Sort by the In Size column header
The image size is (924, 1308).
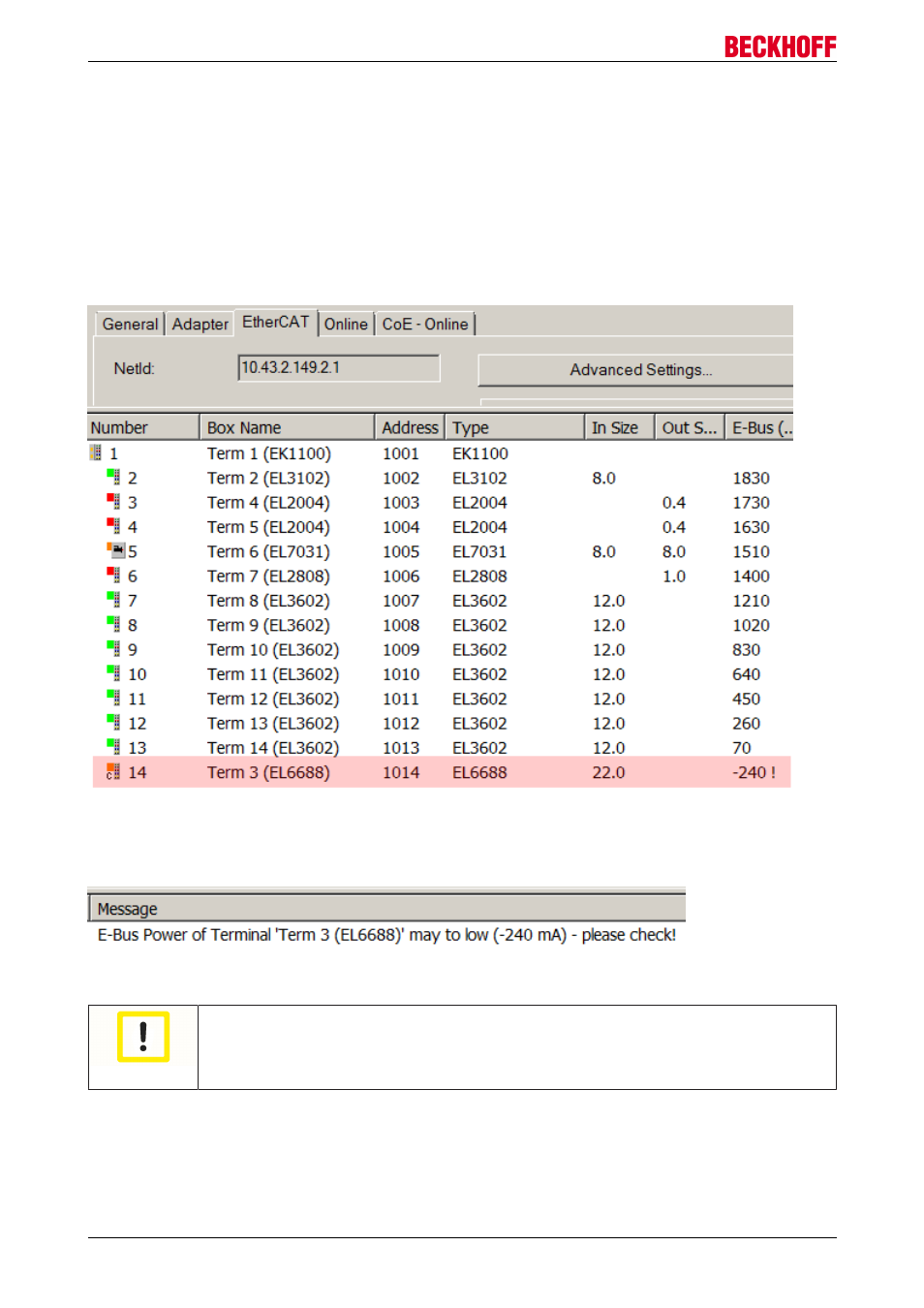click(620, 427)
